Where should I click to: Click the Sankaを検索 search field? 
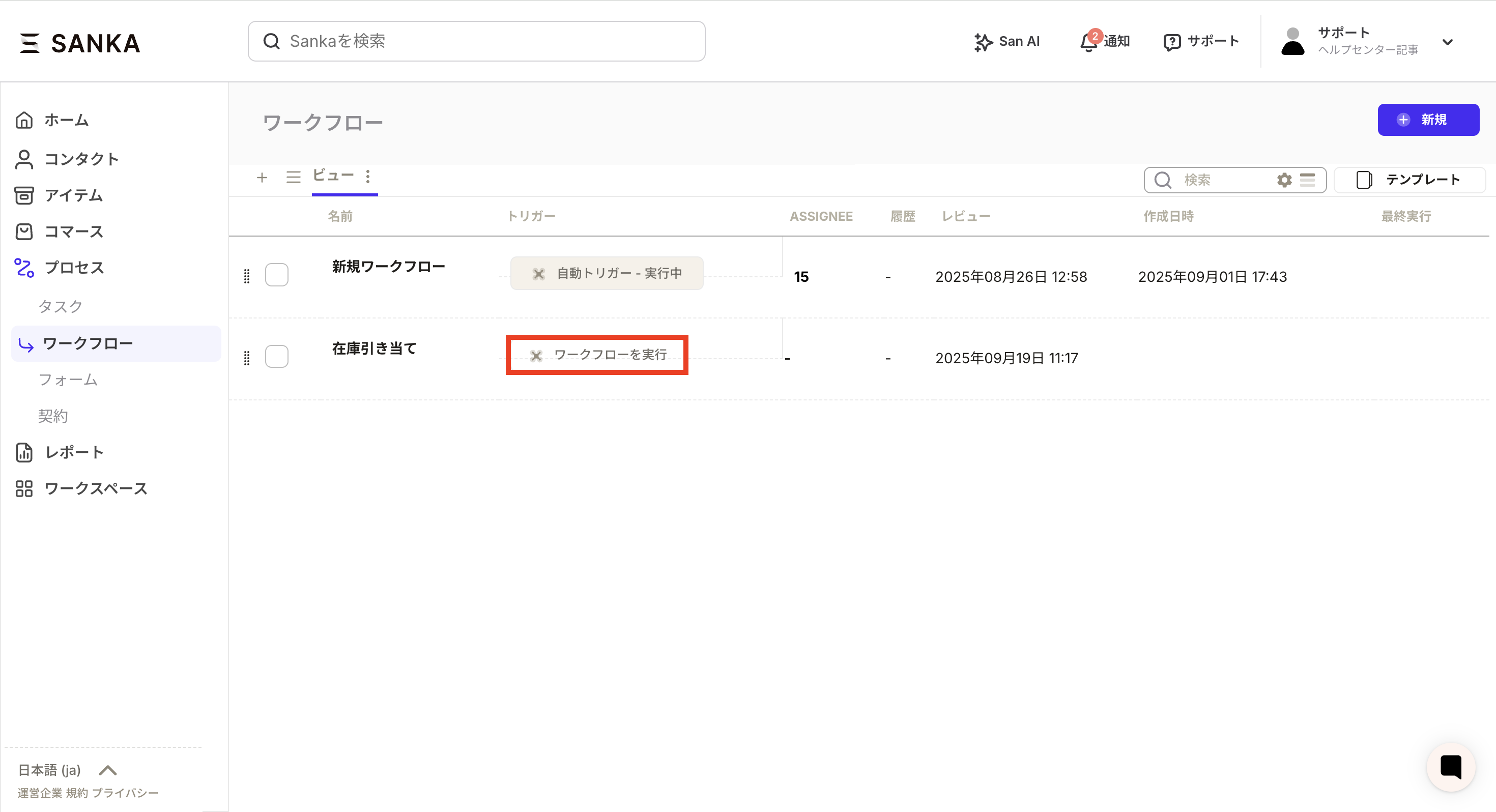[476, 41]
